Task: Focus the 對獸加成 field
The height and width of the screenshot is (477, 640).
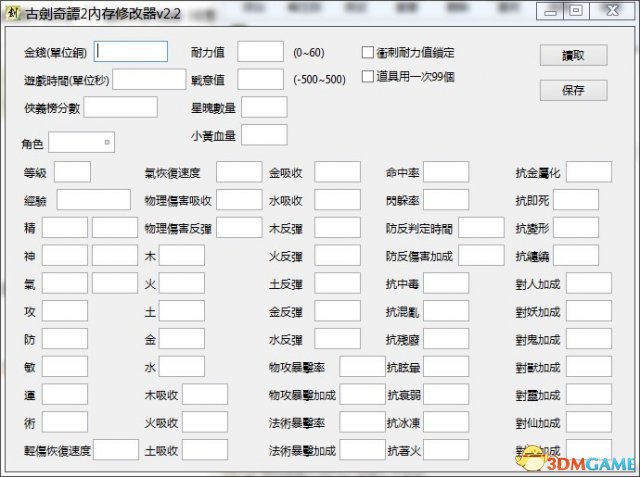Action: tap(589, 366)
